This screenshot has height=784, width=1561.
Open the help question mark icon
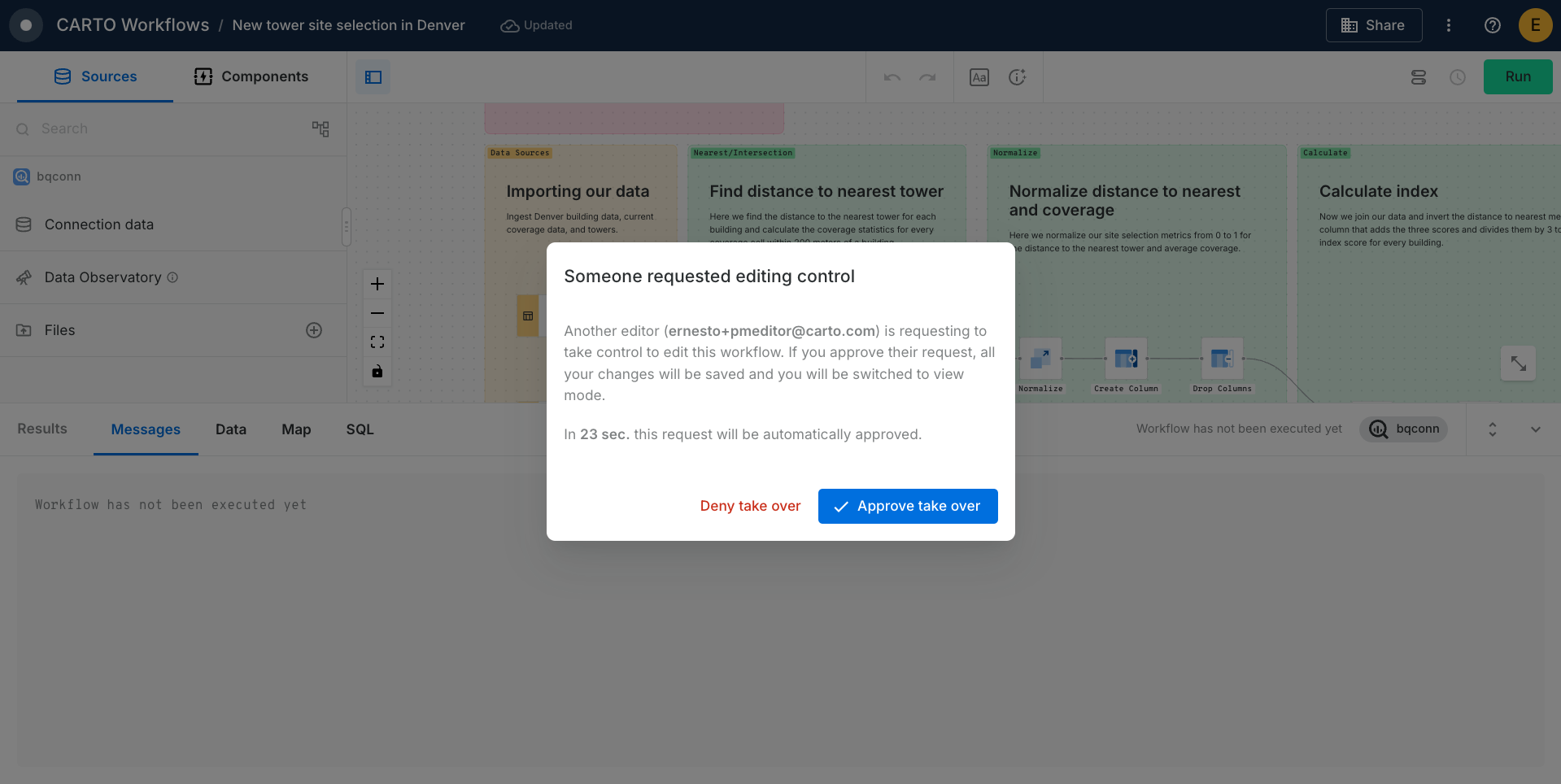pyautogui.click(x=1492, y=25)
